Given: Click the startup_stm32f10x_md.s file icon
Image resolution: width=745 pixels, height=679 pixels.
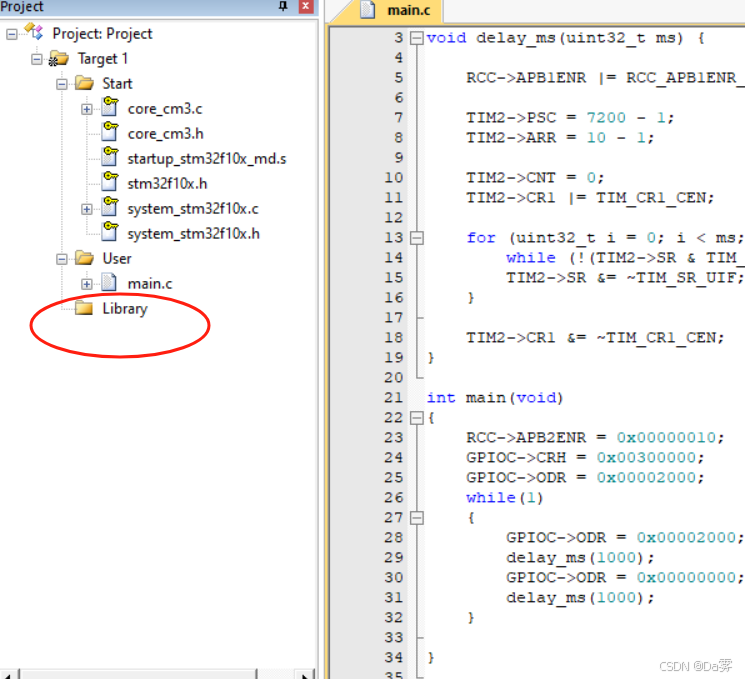Looking at the screenshot, I should (110, 157).
